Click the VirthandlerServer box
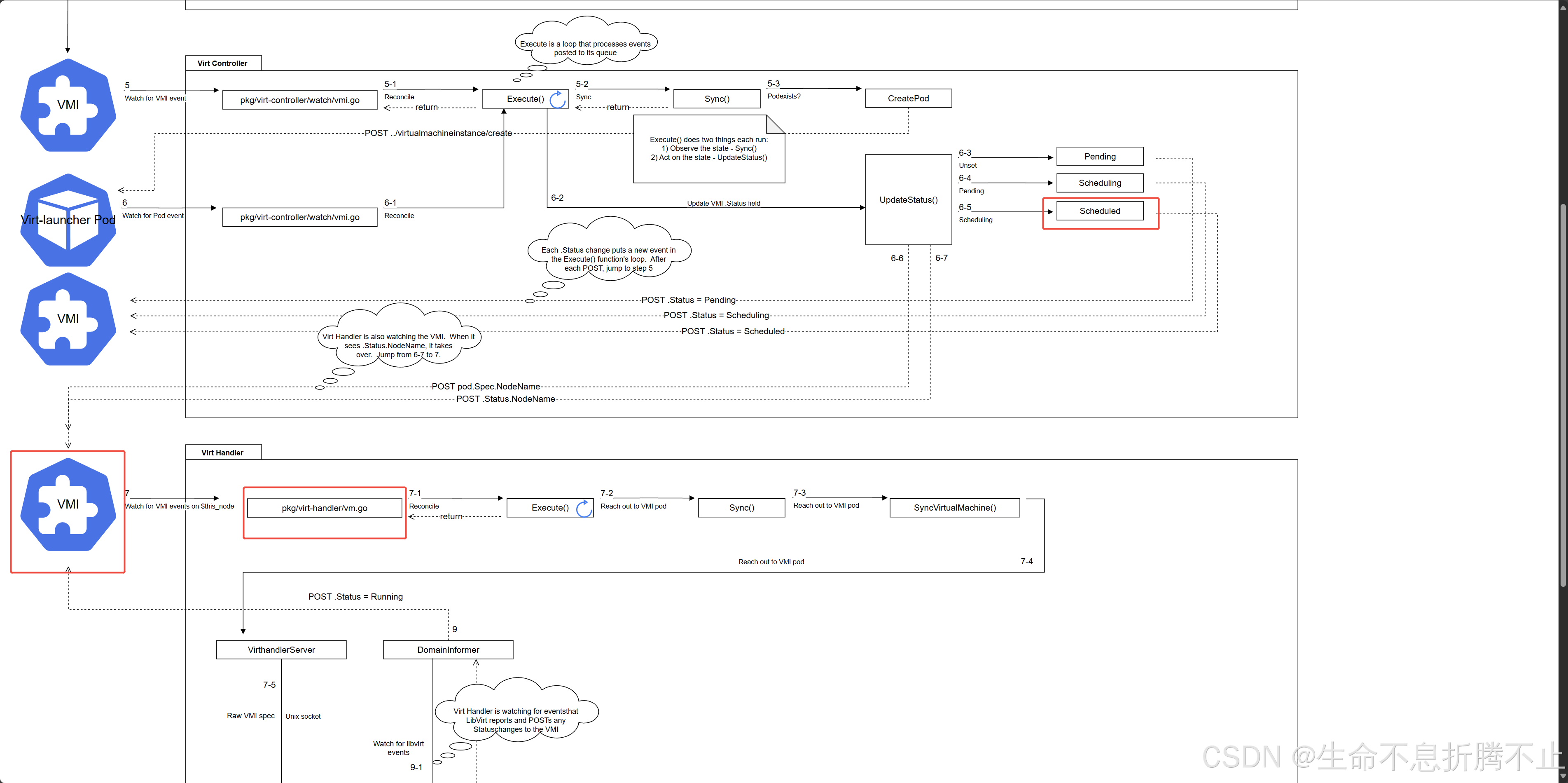Viewport: 1568px width, 783px height. [x=281, y=649]
